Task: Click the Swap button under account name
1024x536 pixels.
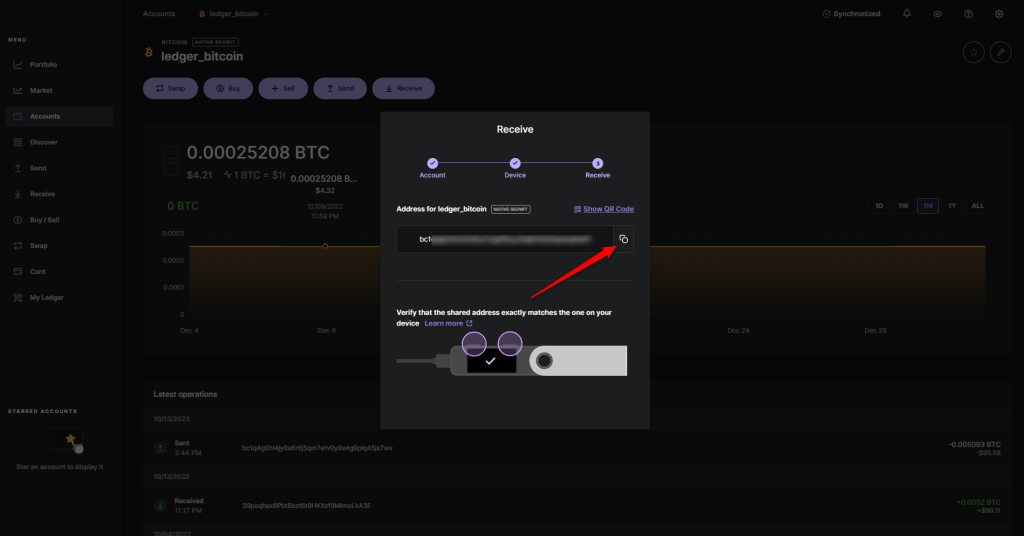Action: tap(170, 88)
